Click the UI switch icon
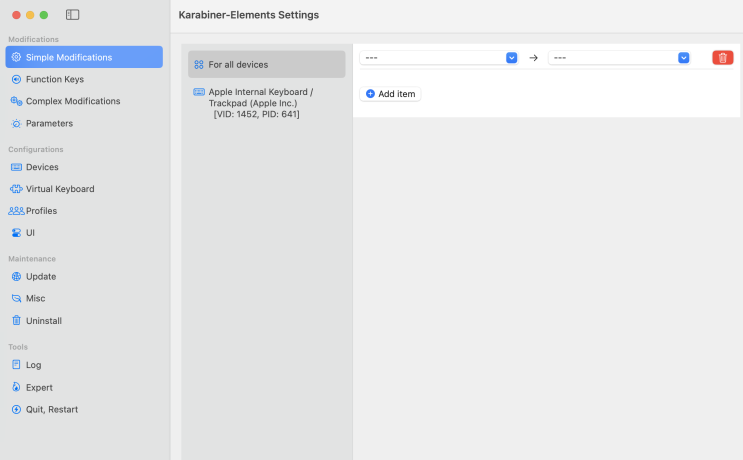This screenshot has height=460, width=743. 16,233
